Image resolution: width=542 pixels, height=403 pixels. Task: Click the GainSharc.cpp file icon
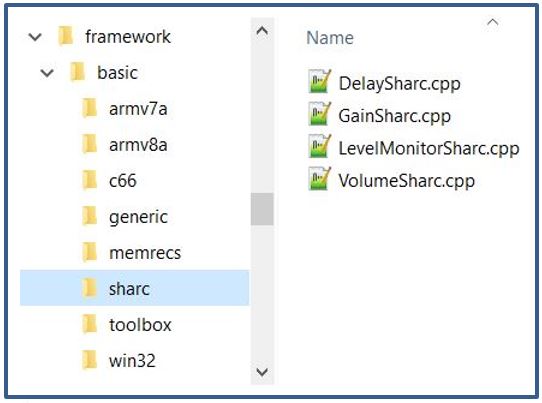319,114
